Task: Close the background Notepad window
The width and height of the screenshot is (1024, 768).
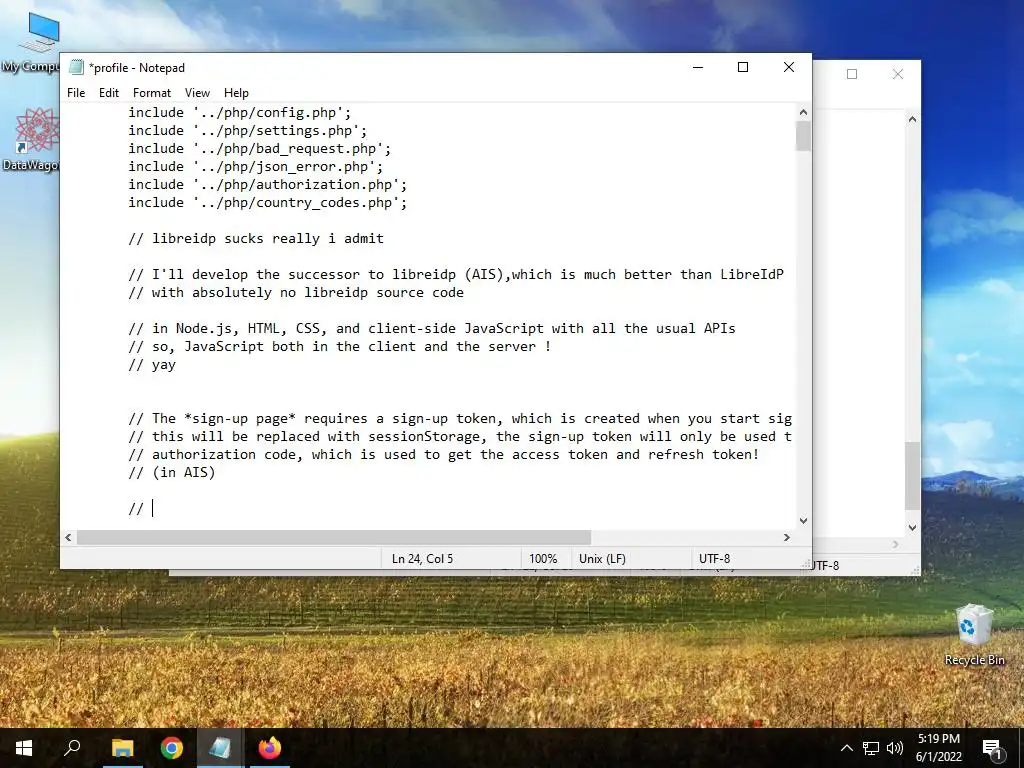Action: [x=898, y=74]
